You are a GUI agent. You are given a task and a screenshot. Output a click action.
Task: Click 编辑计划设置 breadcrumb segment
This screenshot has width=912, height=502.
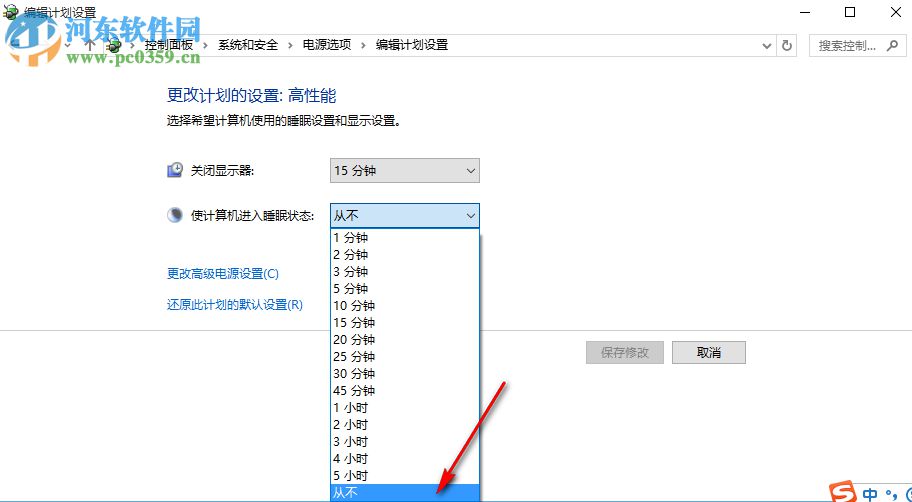tap(412, 45)
